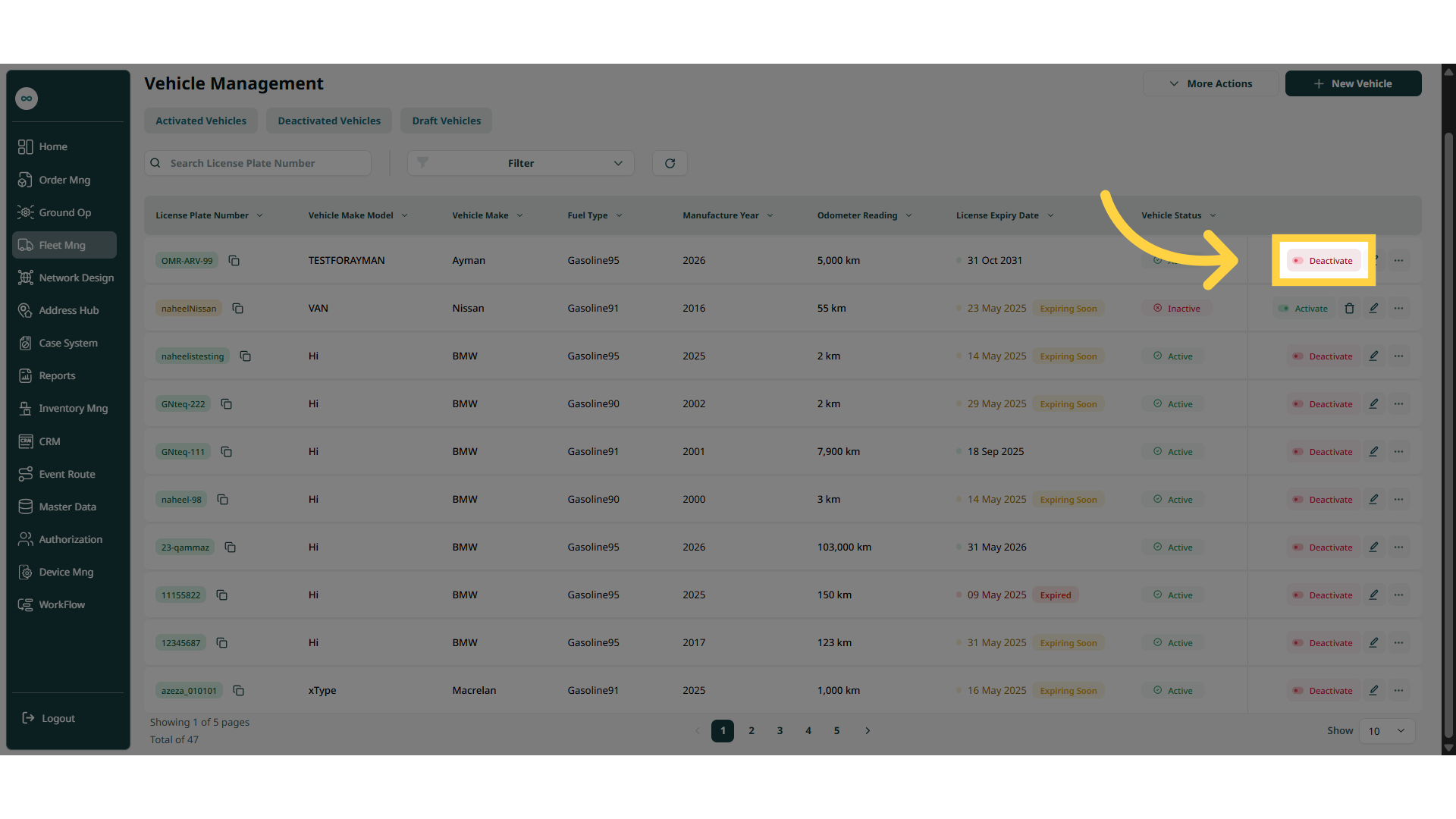The width and height of the screenshot is (1456, 819).
Task: Go to page 3
Action: (780, 730)
